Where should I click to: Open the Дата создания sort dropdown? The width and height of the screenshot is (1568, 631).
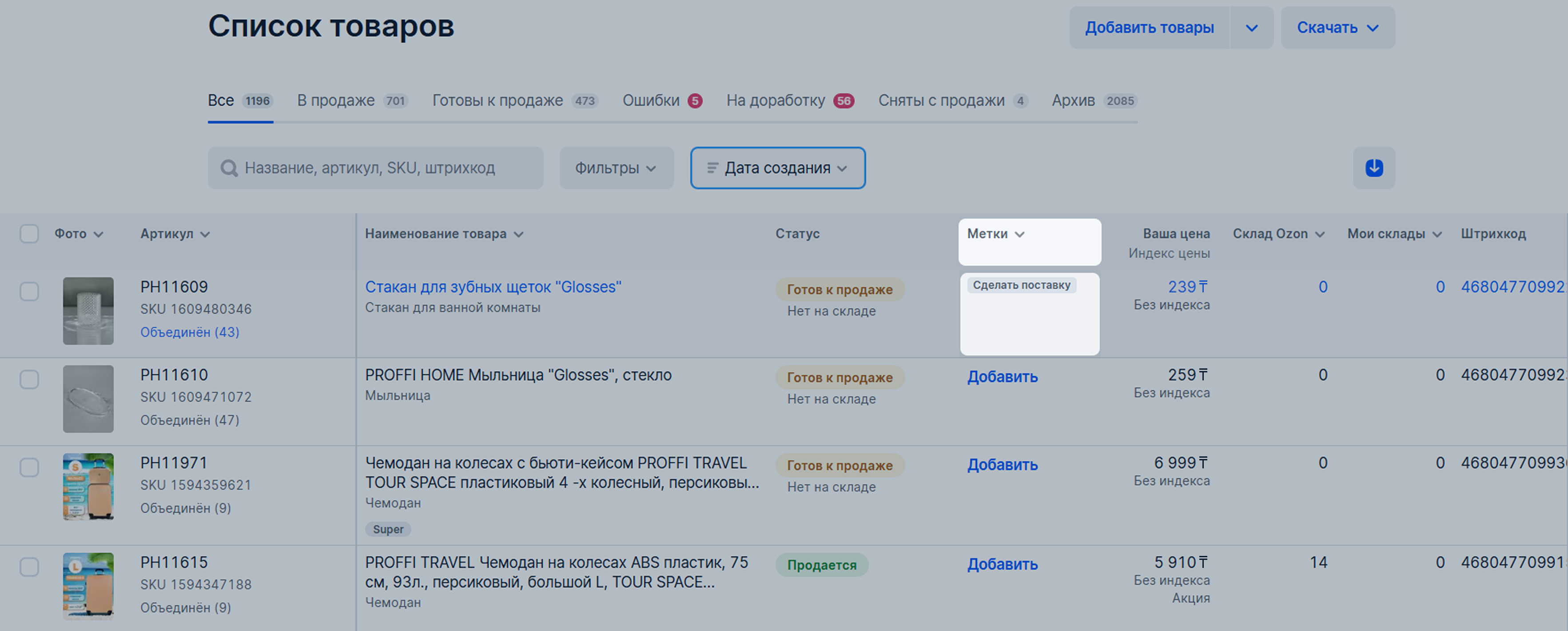tap(778, 168)
